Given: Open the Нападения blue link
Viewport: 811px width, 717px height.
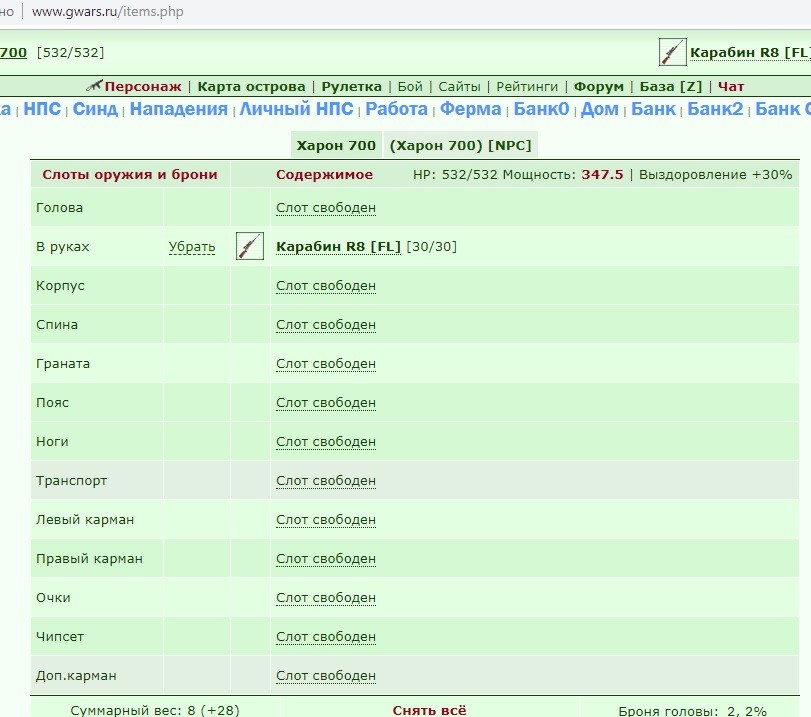Looking at the screenshot, I should click(178, 109).
